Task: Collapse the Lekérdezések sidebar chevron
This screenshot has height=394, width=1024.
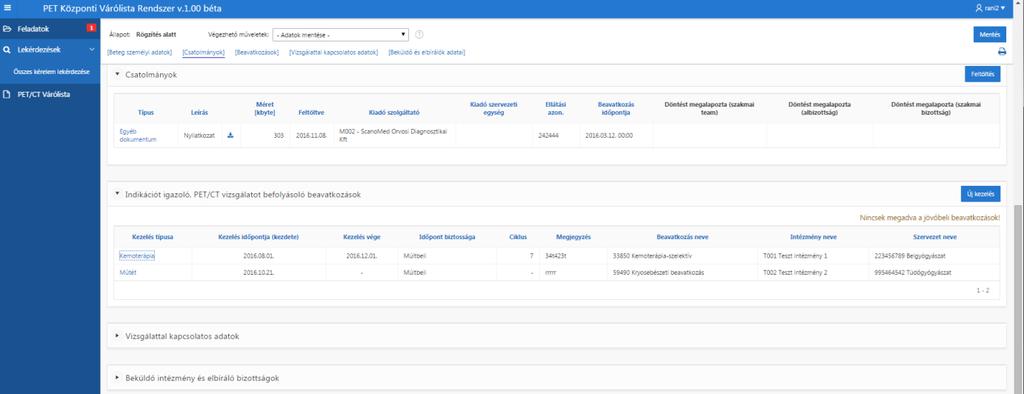Action: [x=91, y=49]
